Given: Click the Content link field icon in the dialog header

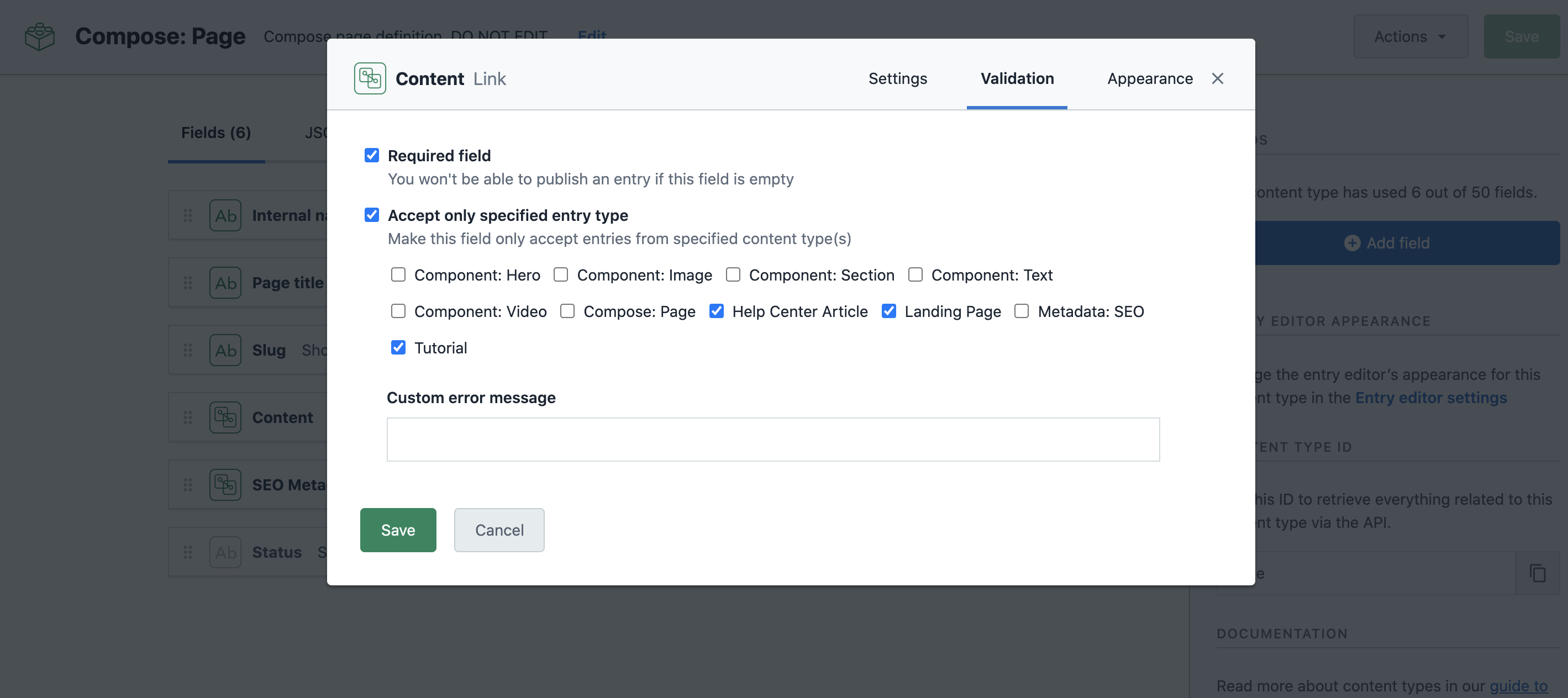Looking at the screenshot, I should (370, 78).
